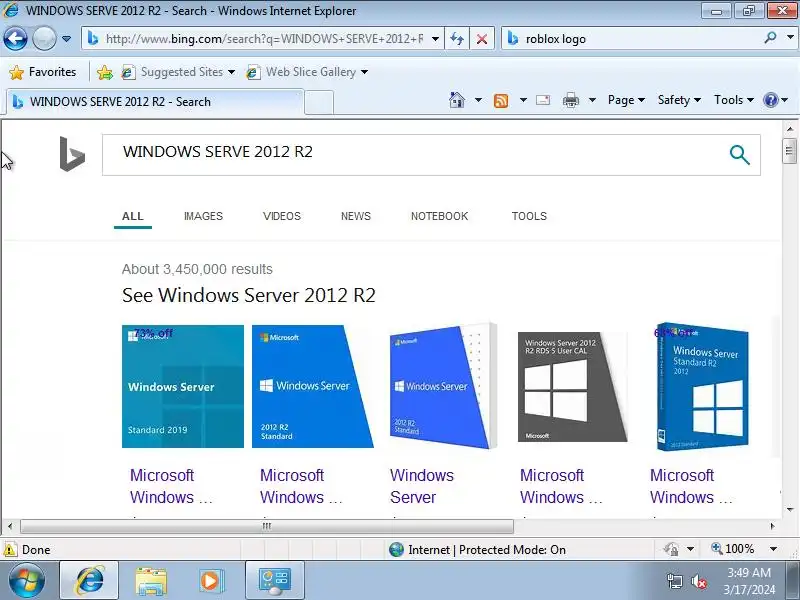
Task: Click the 100% zoom level button
Action: pyautogui.click(x=733, y=549)
